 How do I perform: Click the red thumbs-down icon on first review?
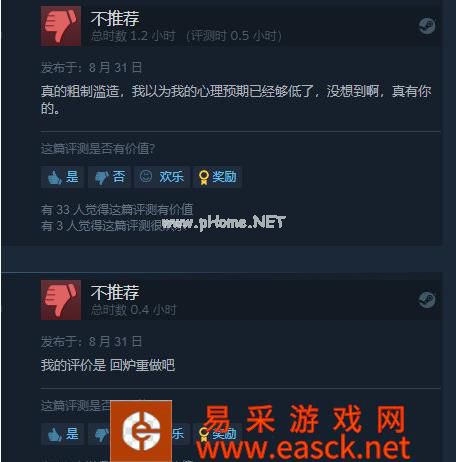coord(61,26)
